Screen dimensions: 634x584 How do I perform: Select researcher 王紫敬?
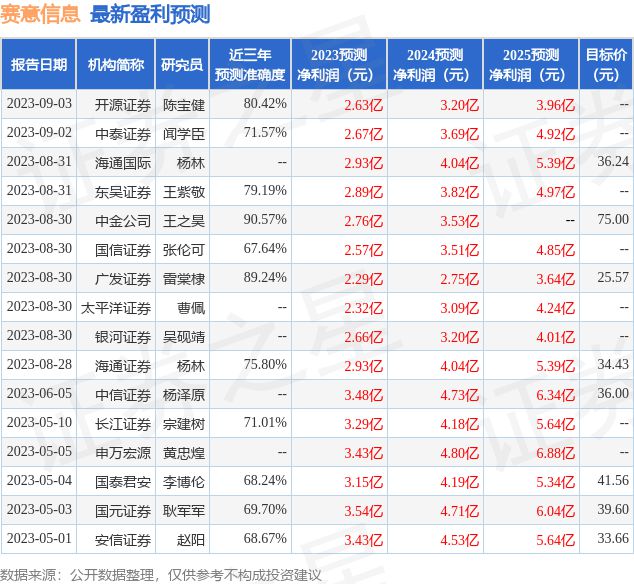pos(184,192)
